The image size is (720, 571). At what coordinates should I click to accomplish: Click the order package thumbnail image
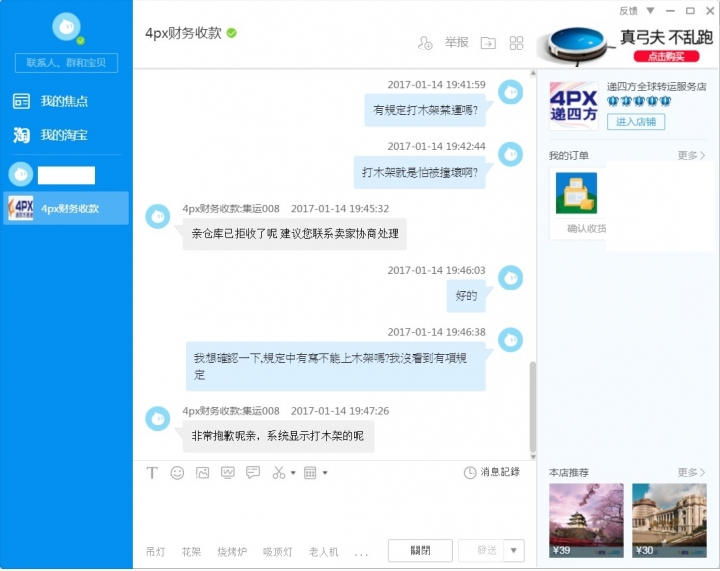576,193
